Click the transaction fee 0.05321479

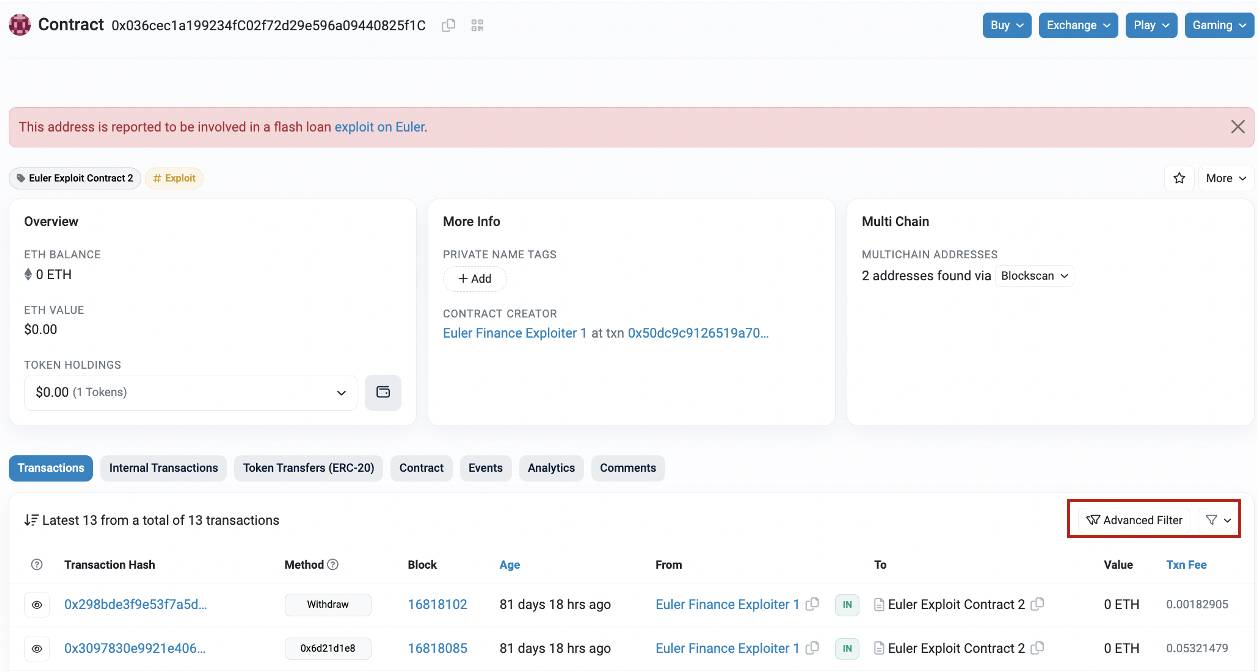(1197, 649)
